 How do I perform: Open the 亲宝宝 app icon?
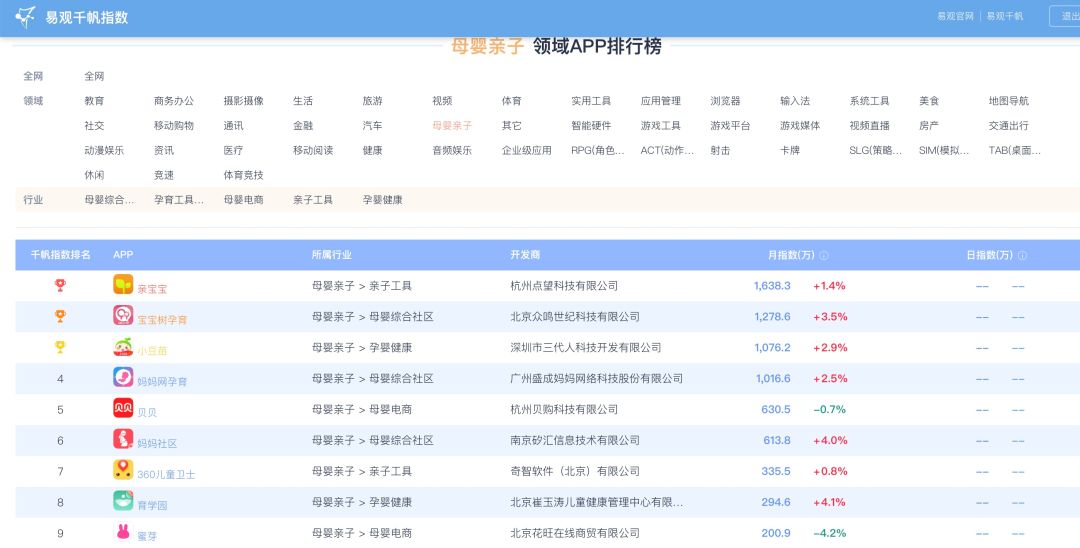[x=123, y=284]
